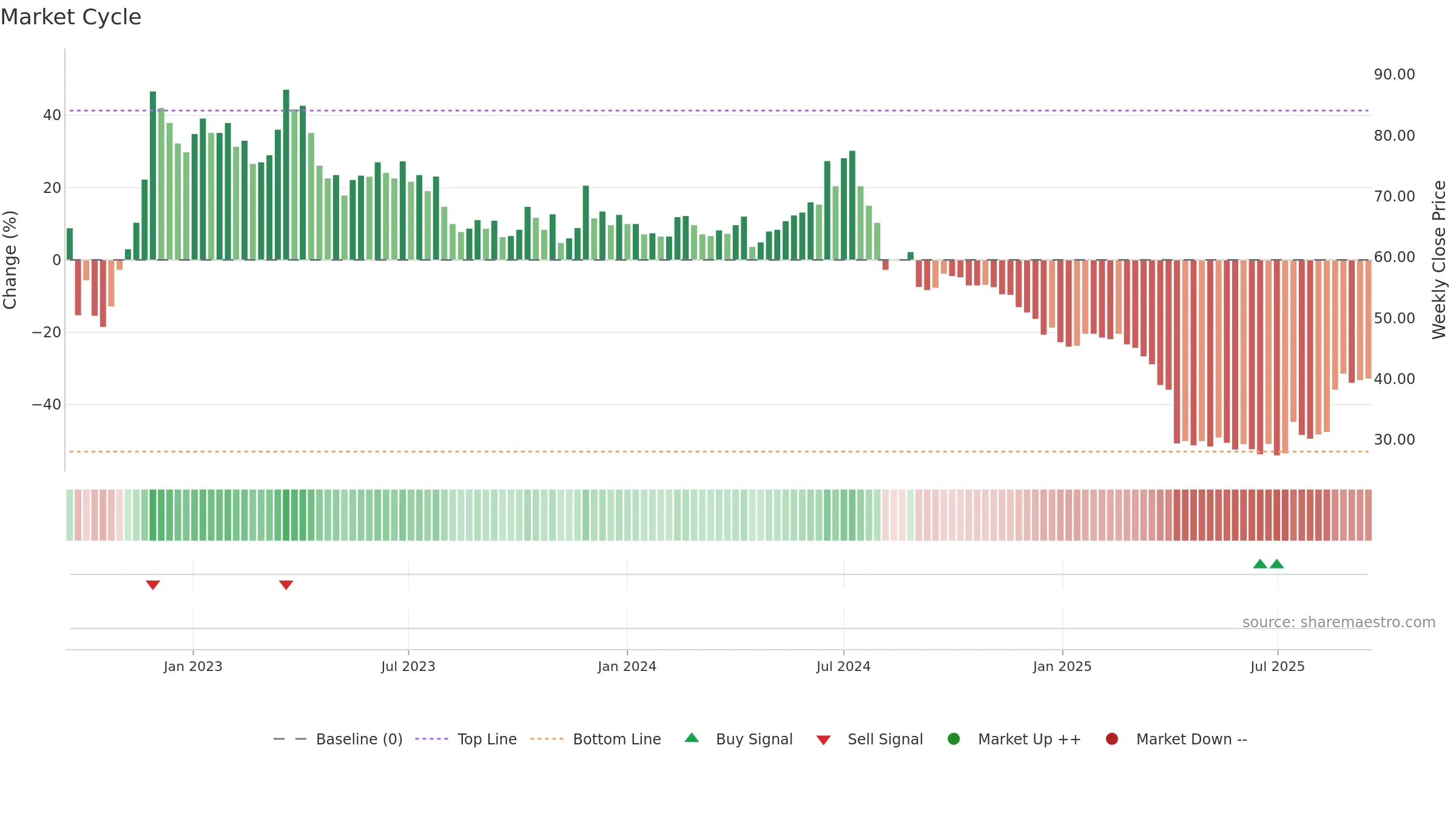Toggle the Sell Signal legend label
Image resolution: width=1456 pixels, height=819 pixels.
885,739
